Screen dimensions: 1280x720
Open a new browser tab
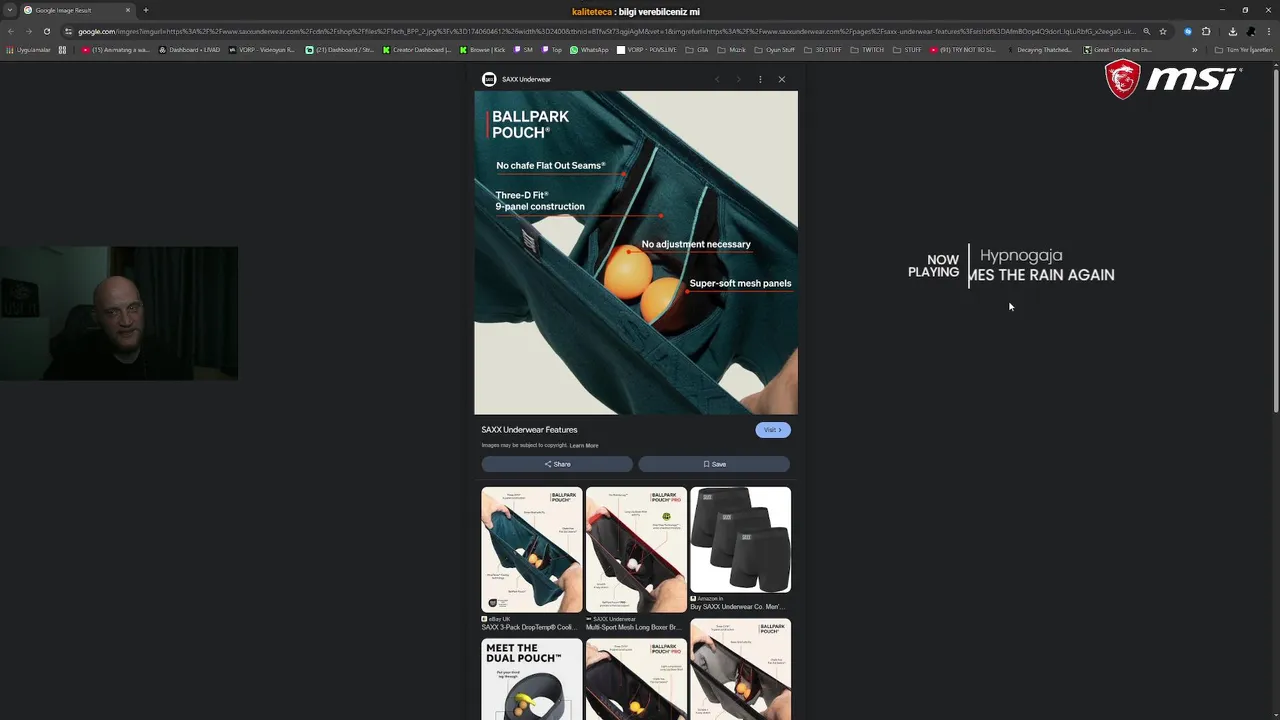pyautogui.click(x=145, y=10)
